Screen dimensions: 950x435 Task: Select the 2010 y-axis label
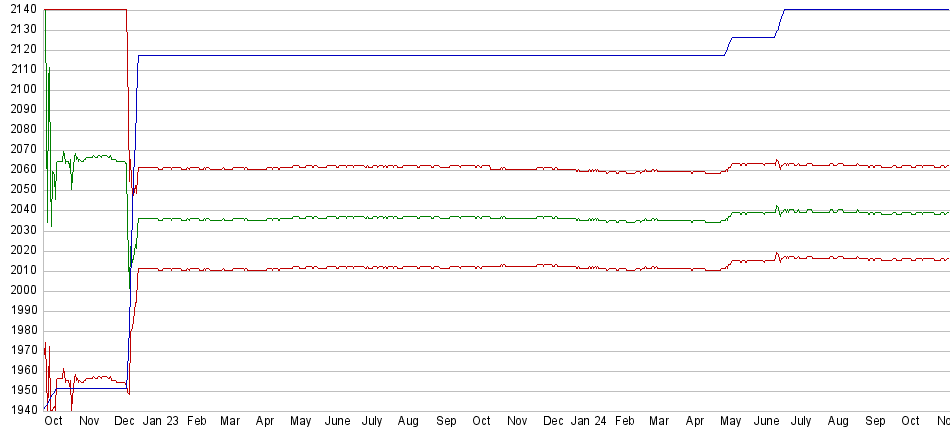(x=20, y=271)
